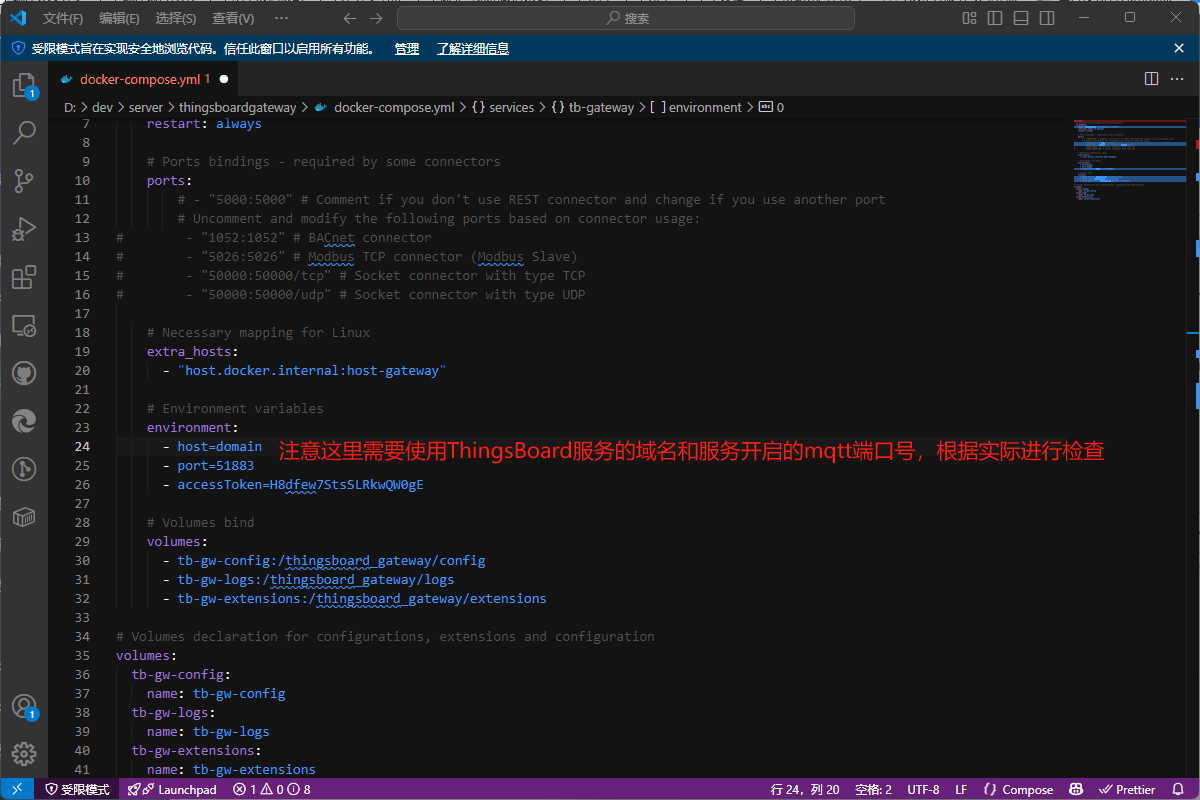Image resolution: width=1200 pixels, height=800 pixels.
Task: Open the Extensions view
Action: [24, 277]
